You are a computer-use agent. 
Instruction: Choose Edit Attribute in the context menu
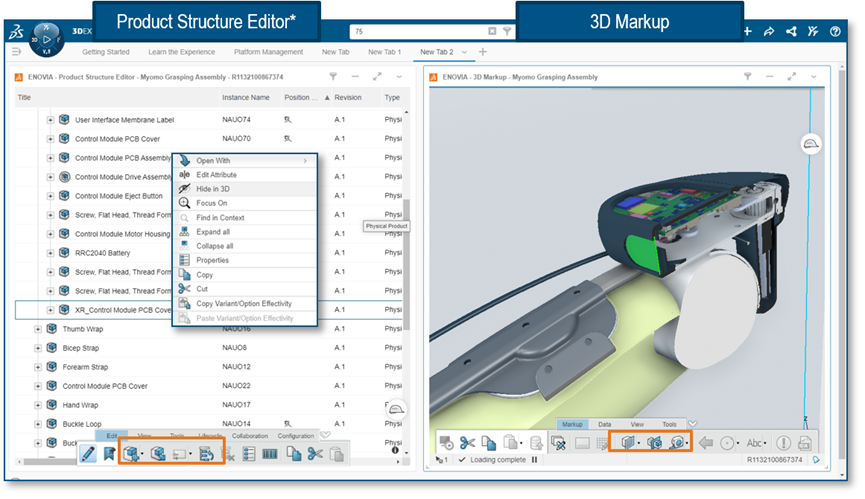tap(245, 175)
